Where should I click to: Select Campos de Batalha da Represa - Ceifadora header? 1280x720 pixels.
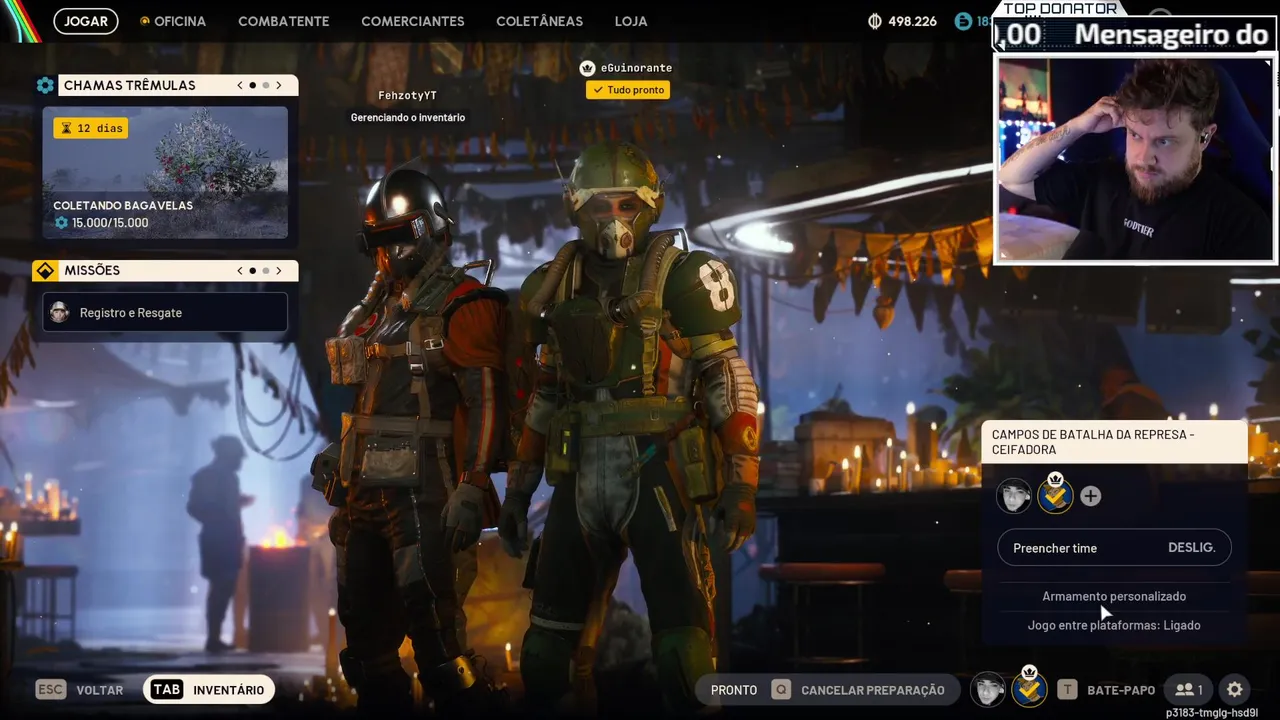(1114, 442)
